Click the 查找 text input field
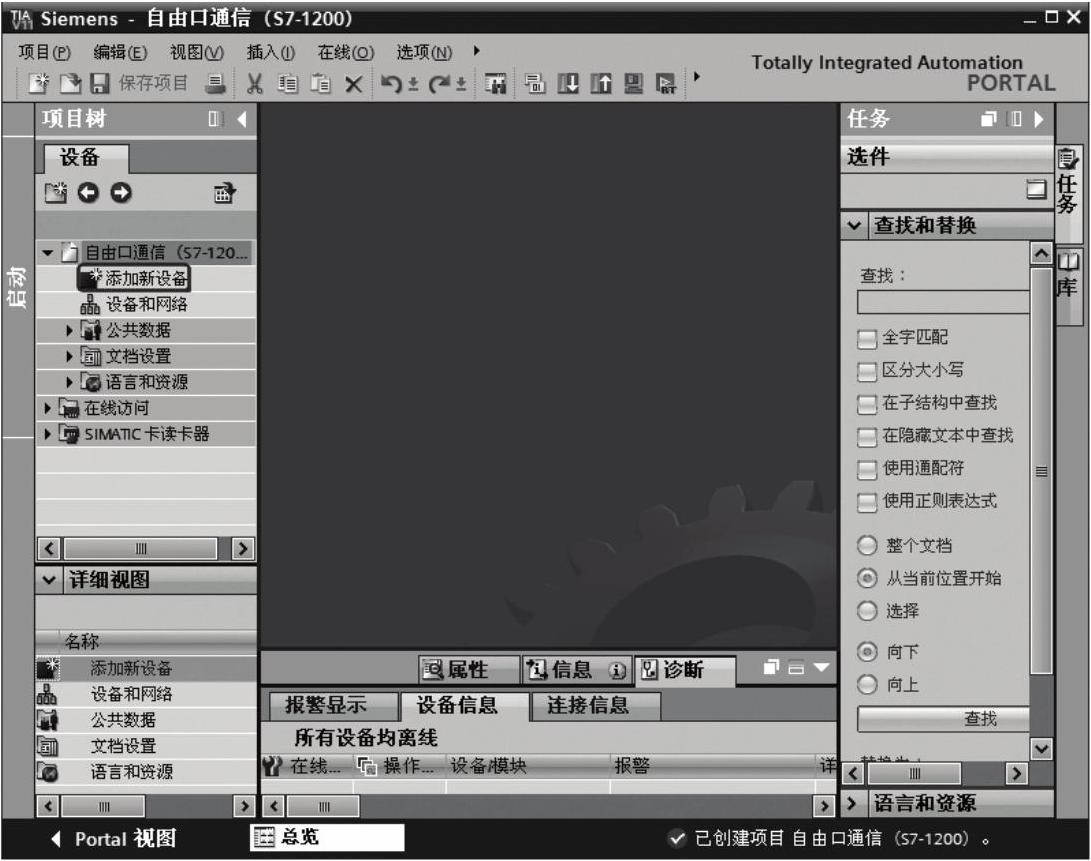 (943, 303)
